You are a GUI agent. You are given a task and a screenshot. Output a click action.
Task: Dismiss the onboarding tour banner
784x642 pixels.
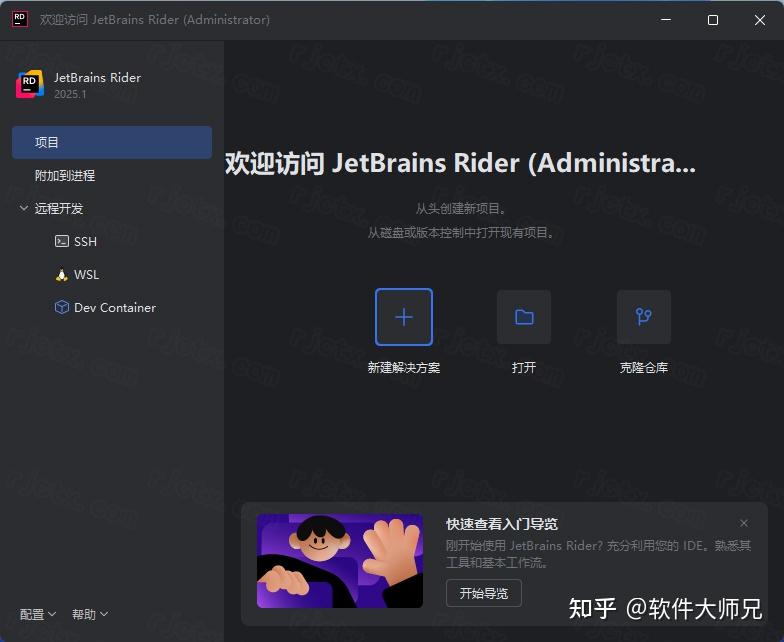coord(744,523)
